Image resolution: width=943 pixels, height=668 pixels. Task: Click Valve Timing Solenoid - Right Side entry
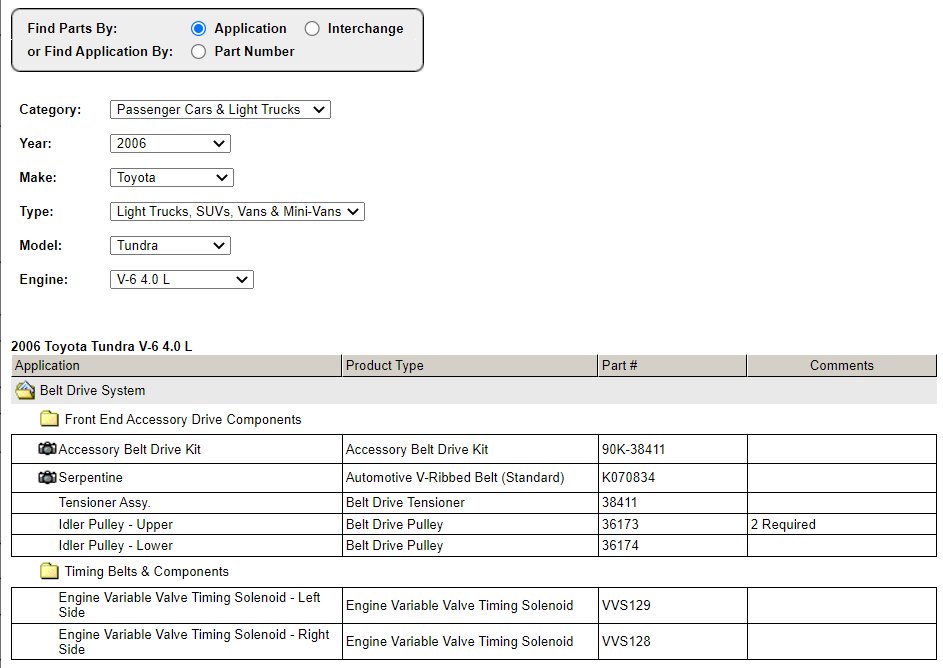(x=194, y=642)
